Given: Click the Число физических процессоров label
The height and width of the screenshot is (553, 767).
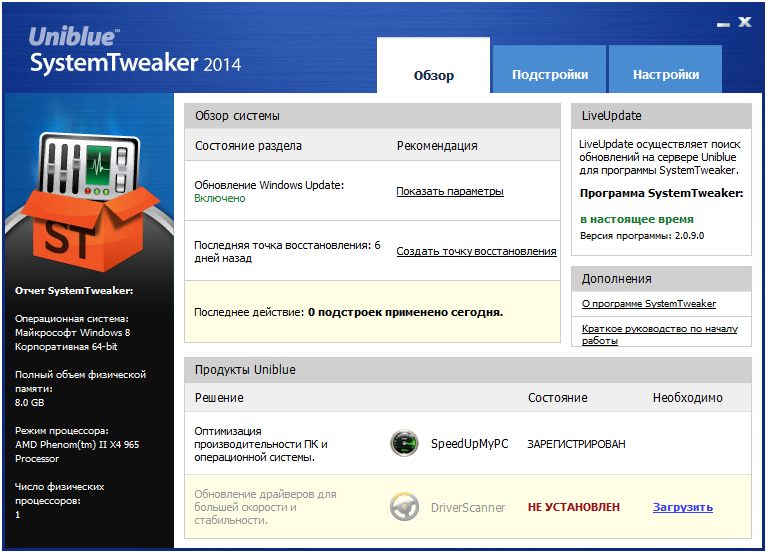Looking at the screenshot, I should pyautogui.click(x=59, y=493).
